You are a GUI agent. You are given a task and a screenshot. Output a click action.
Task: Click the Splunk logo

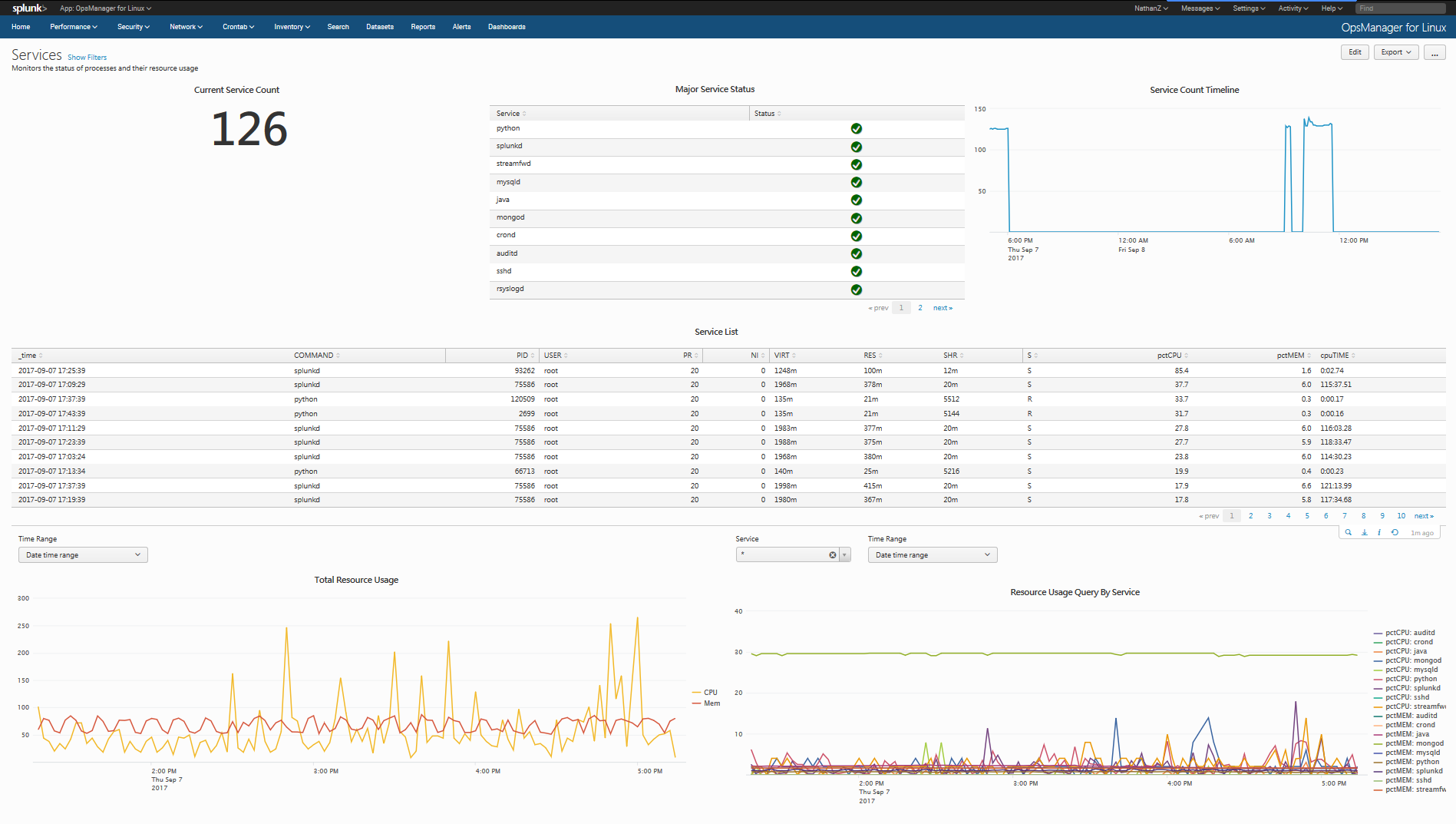(x=29, y=8)
